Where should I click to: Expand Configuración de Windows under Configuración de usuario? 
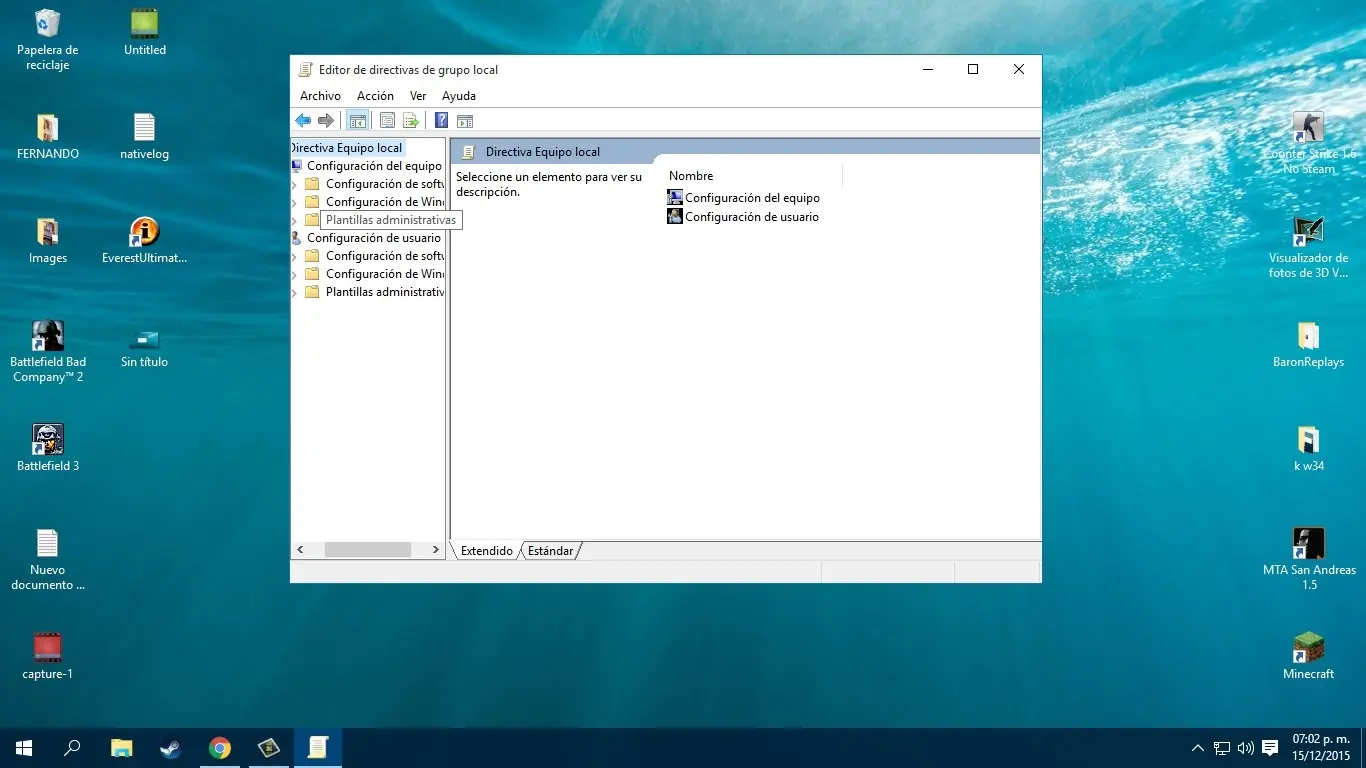click(295, 274)
